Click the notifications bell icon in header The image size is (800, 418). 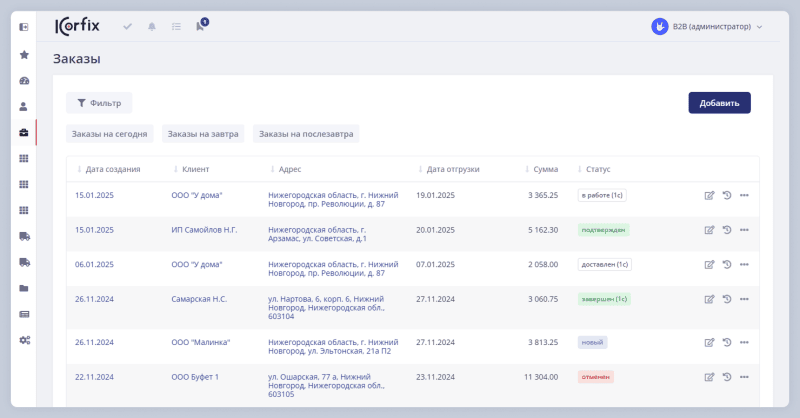coord(152,27)
